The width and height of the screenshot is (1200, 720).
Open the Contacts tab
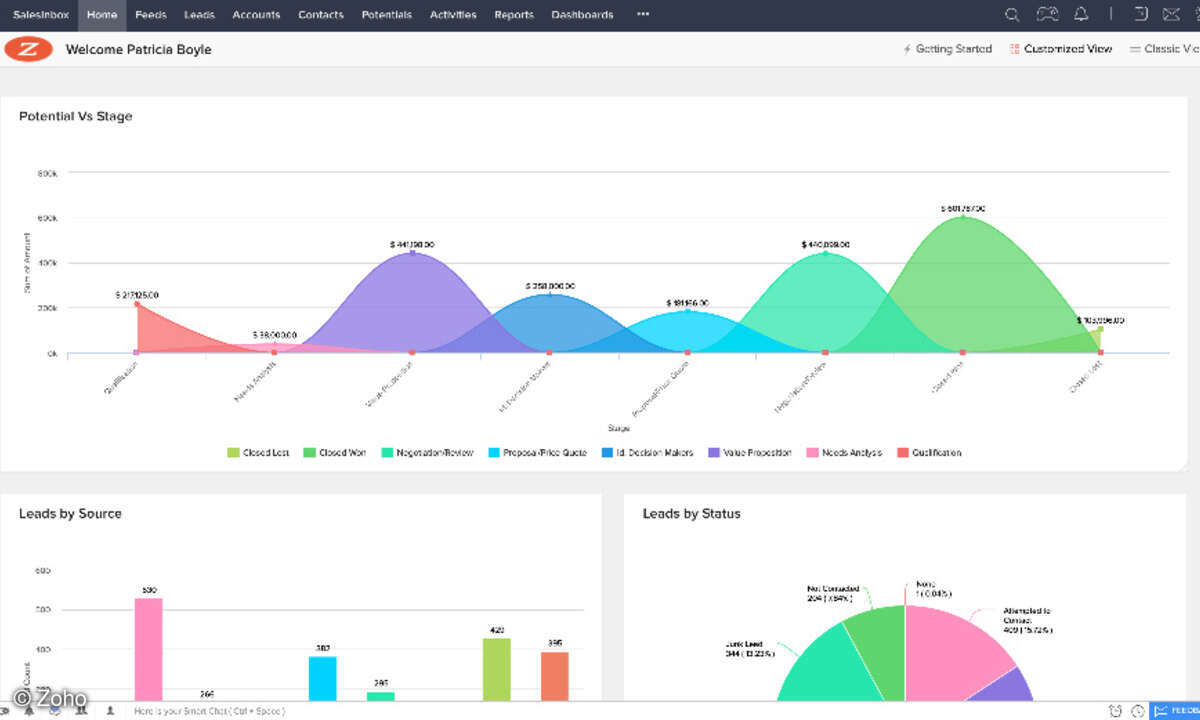tap(321, 15)
